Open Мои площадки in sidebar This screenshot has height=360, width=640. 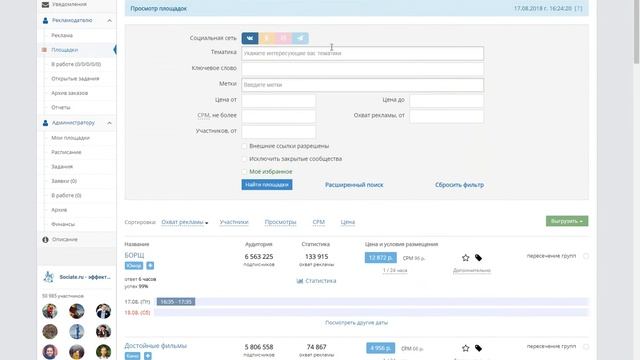coord(70,138)
